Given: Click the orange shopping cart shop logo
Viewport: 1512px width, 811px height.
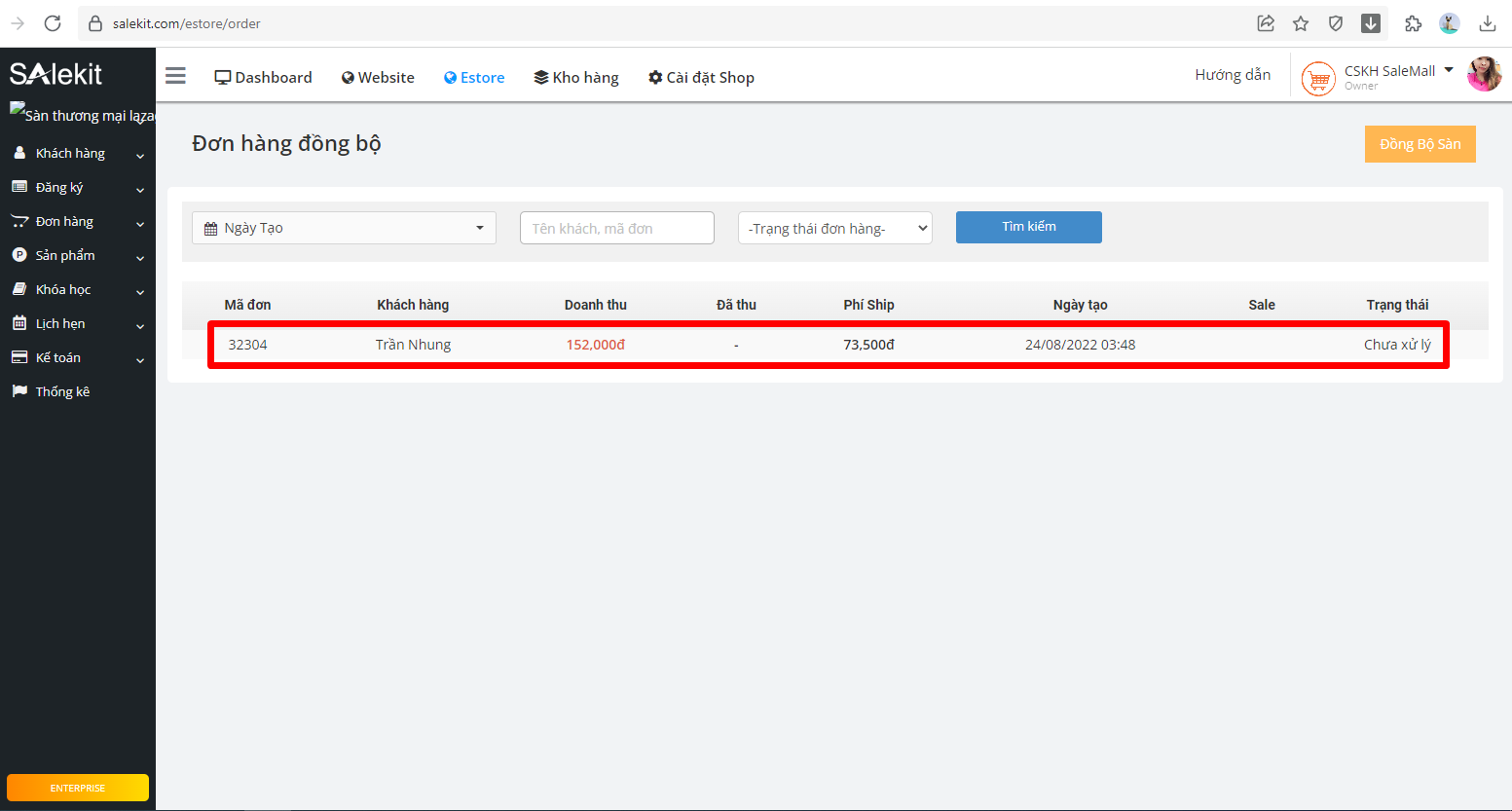Looking at the screenshot, I should coord(1318,78).
